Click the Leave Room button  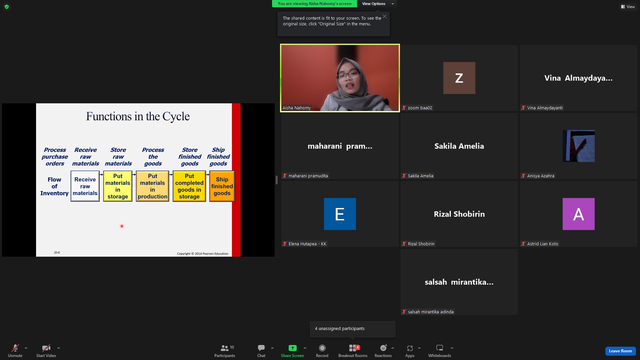click(620, 351)
